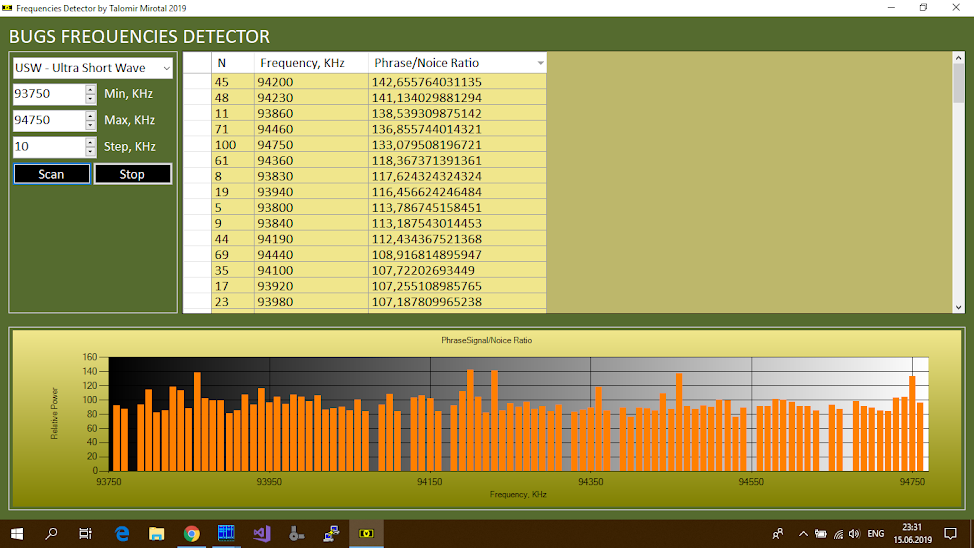
Task: Sort table by Frequency, KHz column header
Action: [x=311, y=63]
